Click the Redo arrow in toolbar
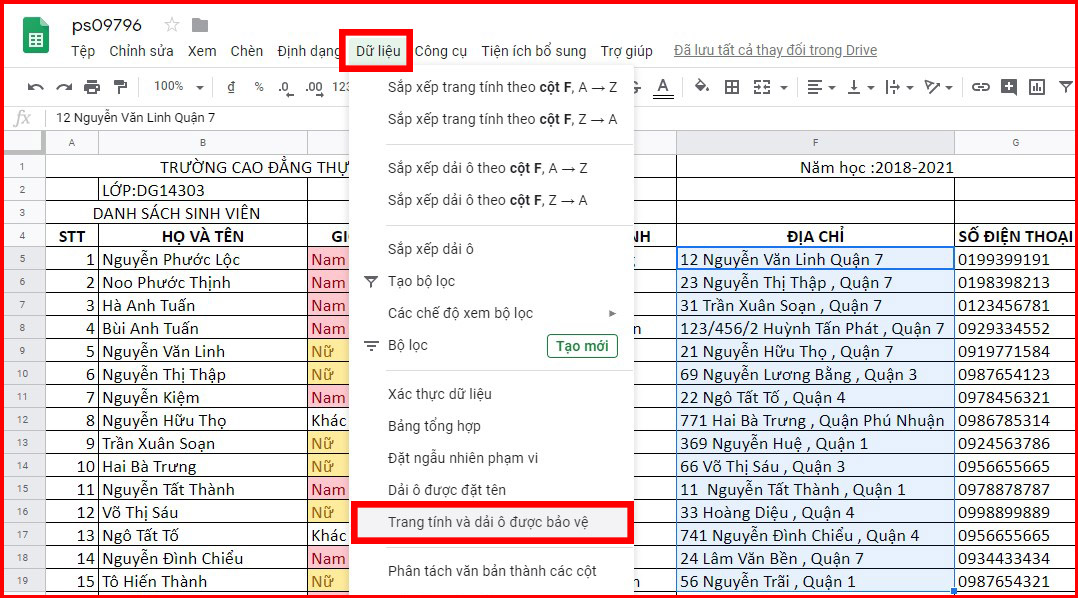The width and height of the screenshot is (1078, 598). coord(64,87)
